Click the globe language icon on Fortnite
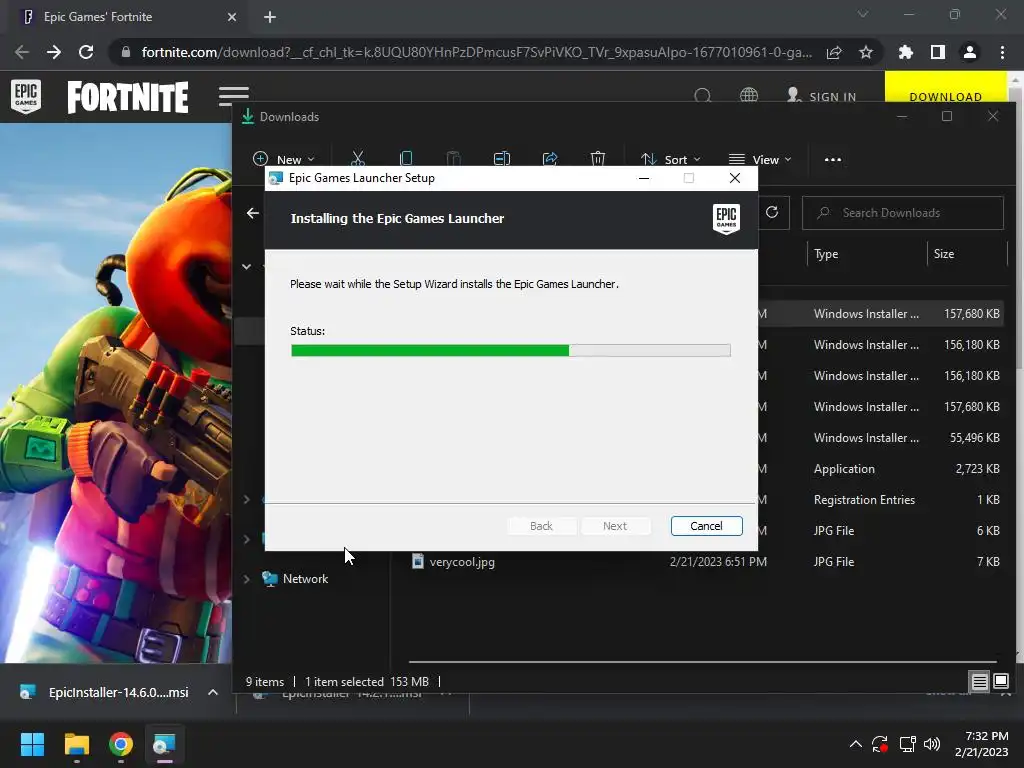This screenshot has width=1024, height=768. [x=748, y=96]
